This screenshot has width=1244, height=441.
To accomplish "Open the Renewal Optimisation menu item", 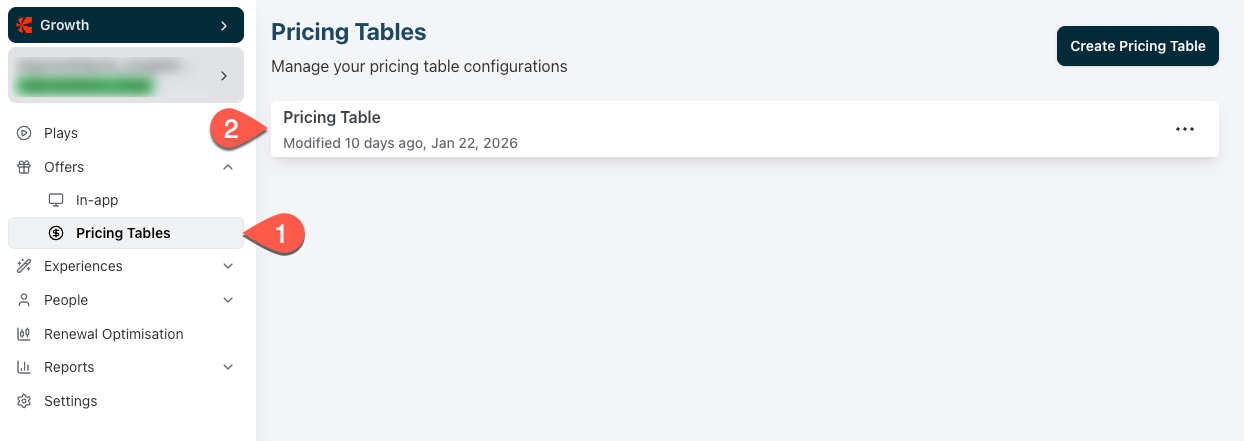I will pyautogui.click(x=113, y=334).
